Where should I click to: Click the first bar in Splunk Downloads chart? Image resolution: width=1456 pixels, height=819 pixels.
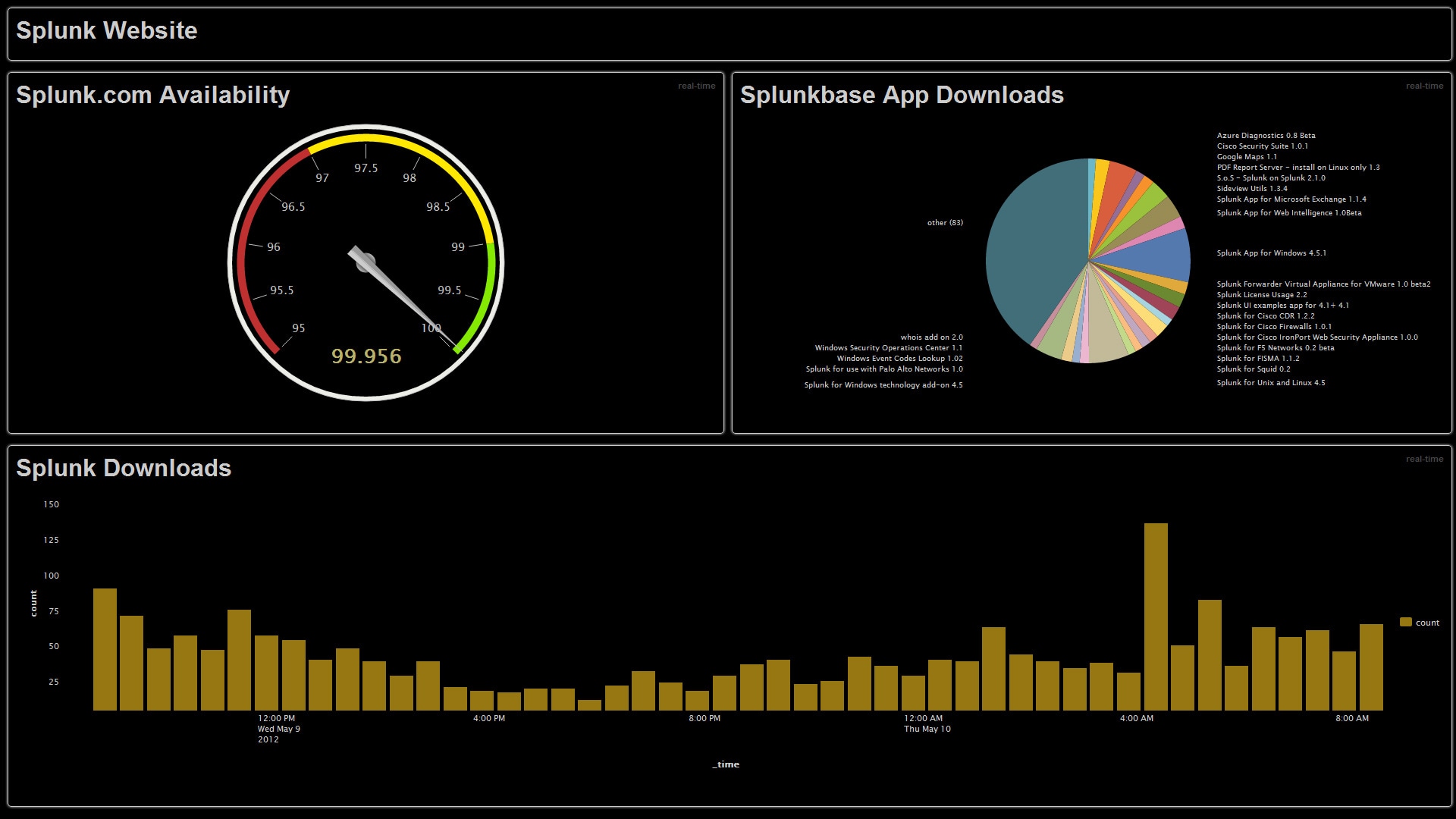105,649
